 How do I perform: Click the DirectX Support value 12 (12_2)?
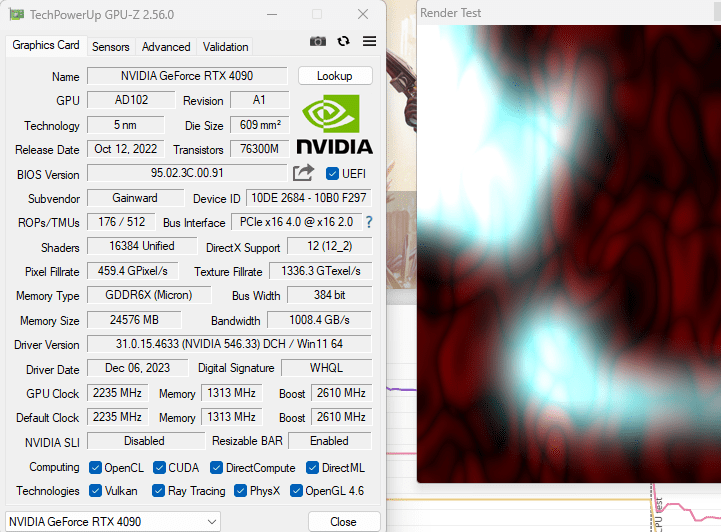[329, 246]
